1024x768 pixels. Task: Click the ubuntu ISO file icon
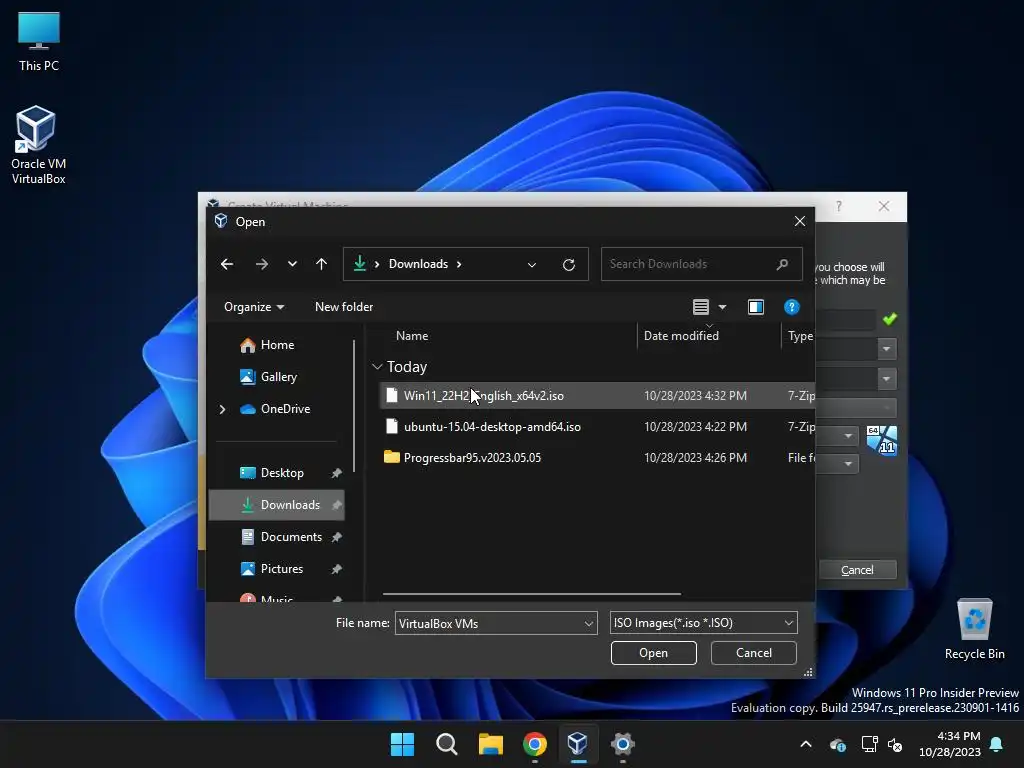click(x=392, y=426)
